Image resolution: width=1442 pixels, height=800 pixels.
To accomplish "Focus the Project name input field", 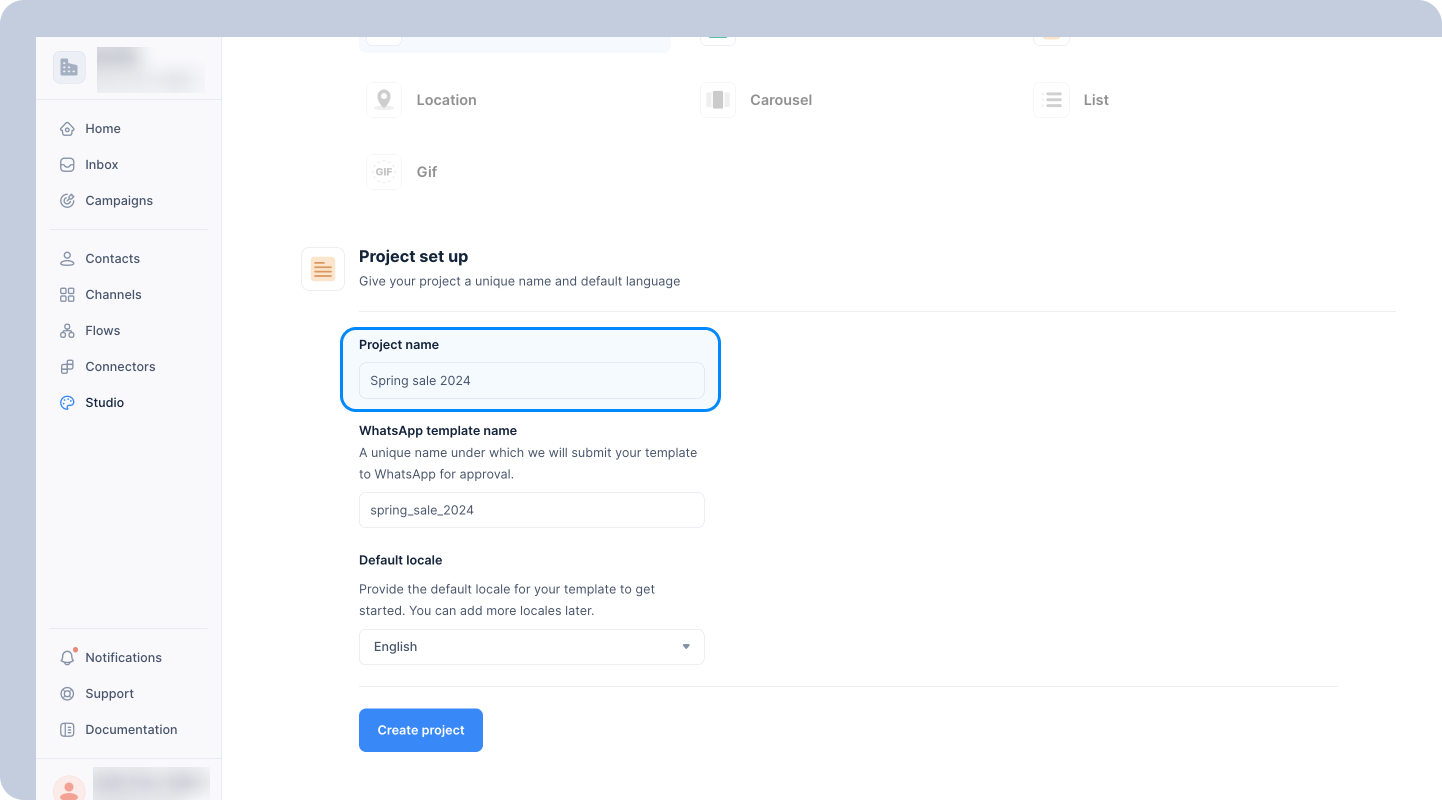I will click(532, 380).
